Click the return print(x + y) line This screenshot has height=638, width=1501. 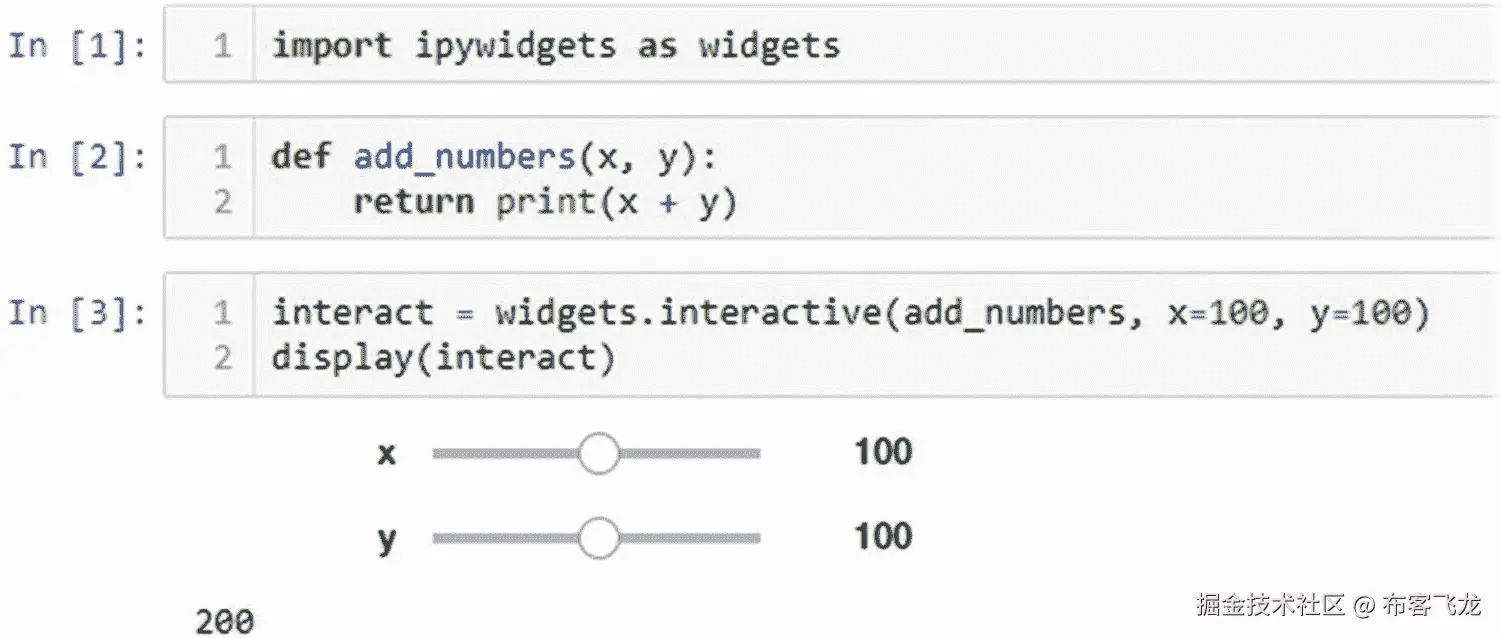click(x=545, y=201)
